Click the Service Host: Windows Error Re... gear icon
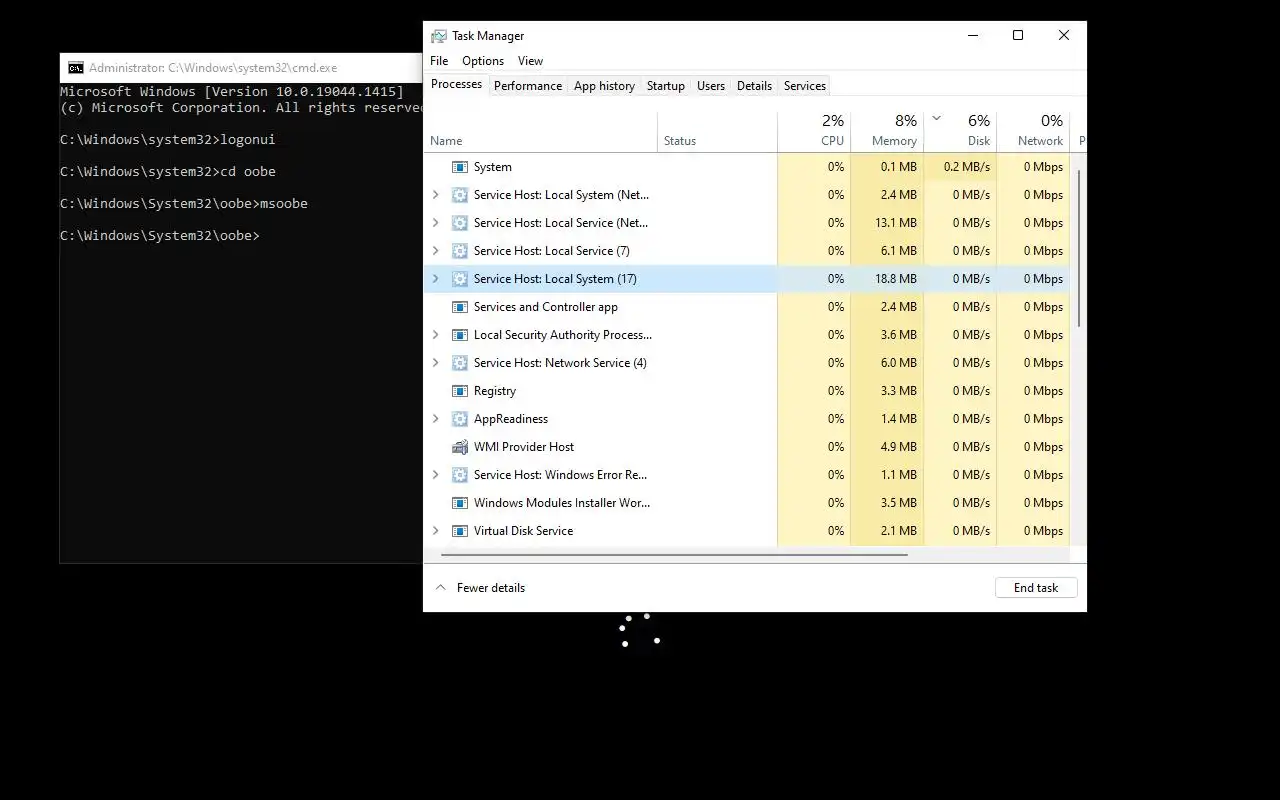 pyautogui.click(x=460, y=475)
